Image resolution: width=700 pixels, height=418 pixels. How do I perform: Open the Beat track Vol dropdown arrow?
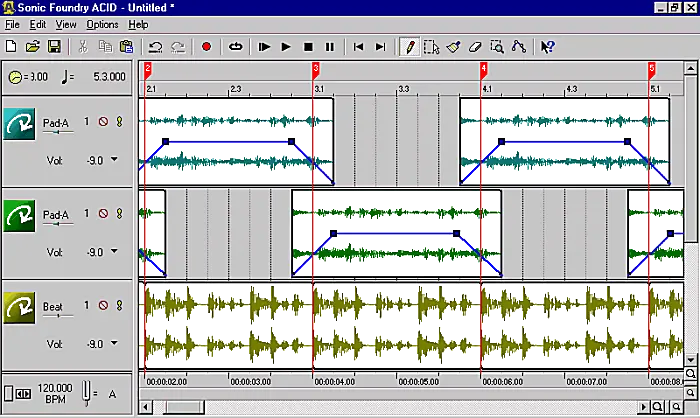pyautogui.click(x=114, y=343)
